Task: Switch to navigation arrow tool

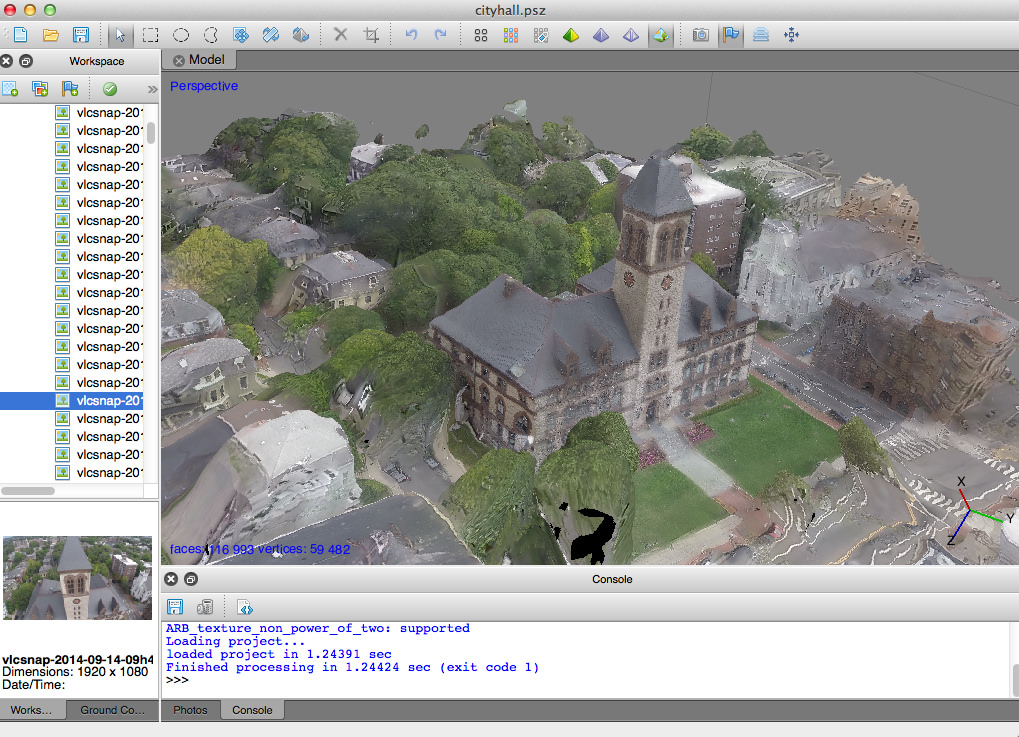Action: [120, 35]
